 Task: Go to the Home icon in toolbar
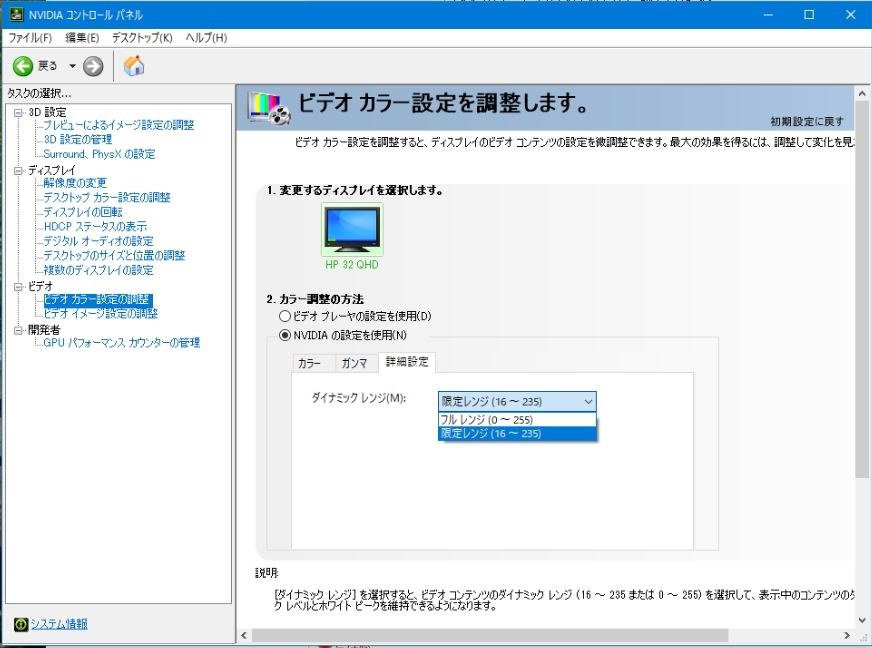(133, 66)
